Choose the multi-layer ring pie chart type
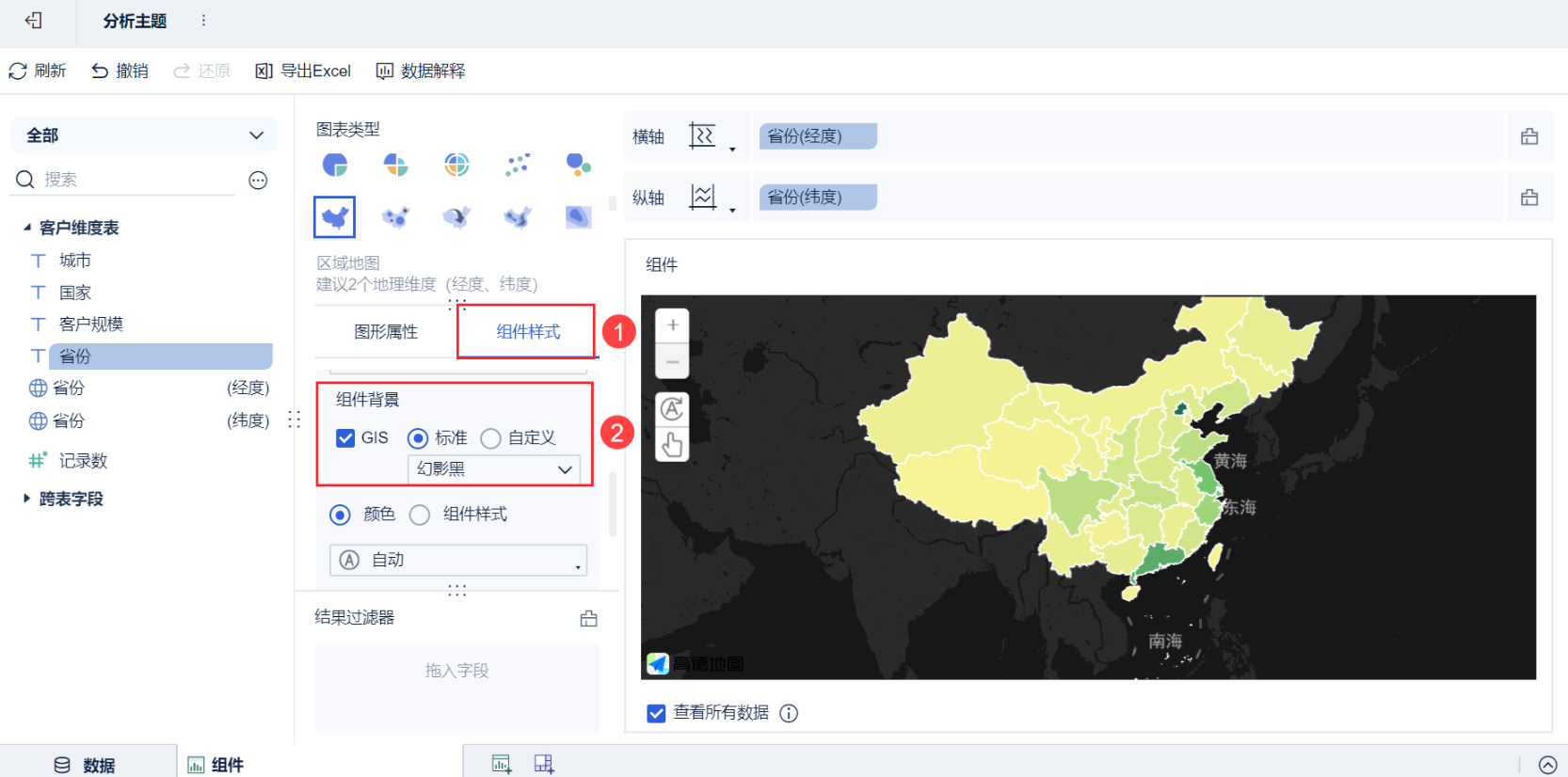The image size is (1568, 777). pos(456,165)
